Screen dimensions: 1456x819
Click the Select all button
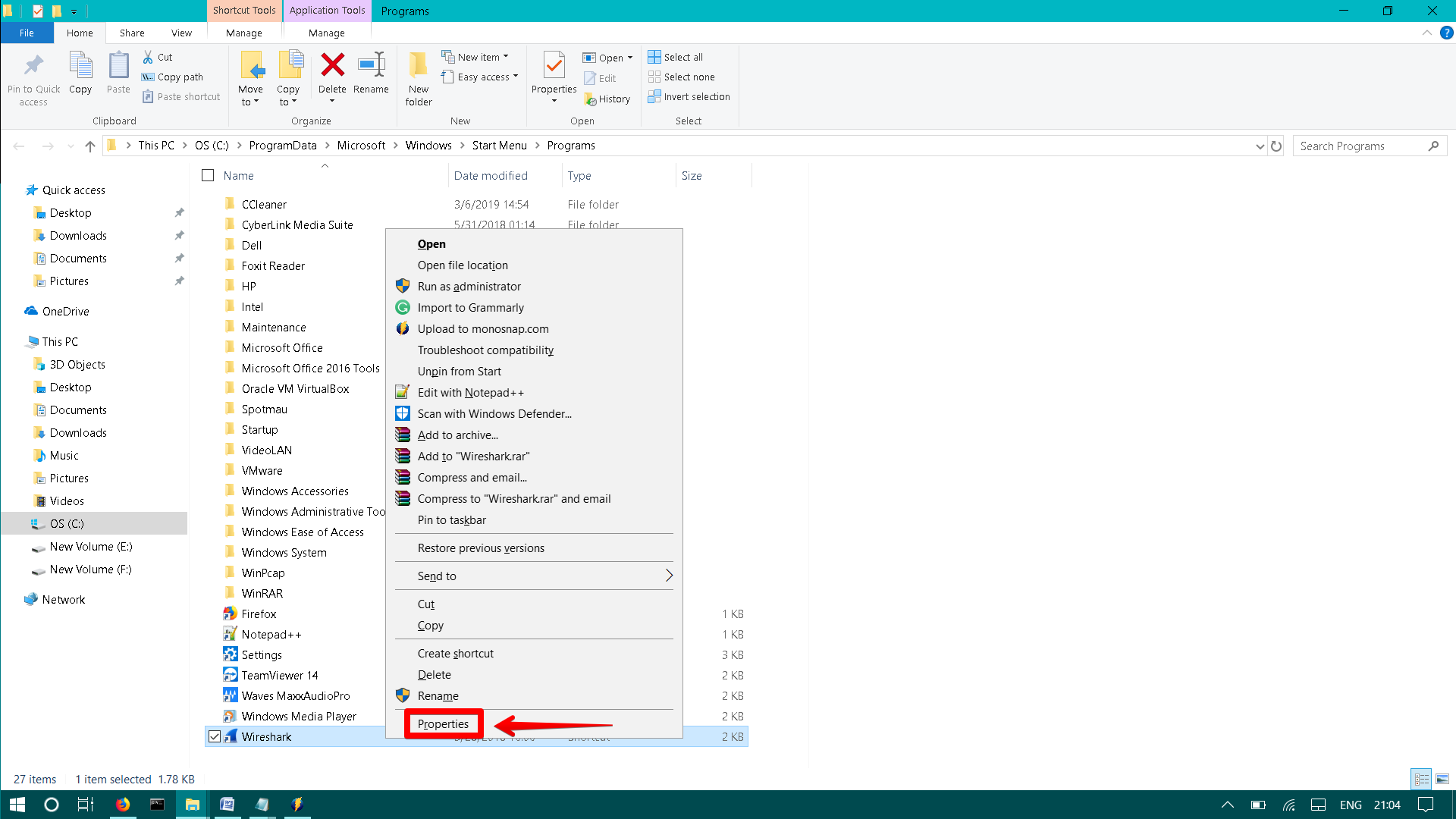(x=675, y=57)
